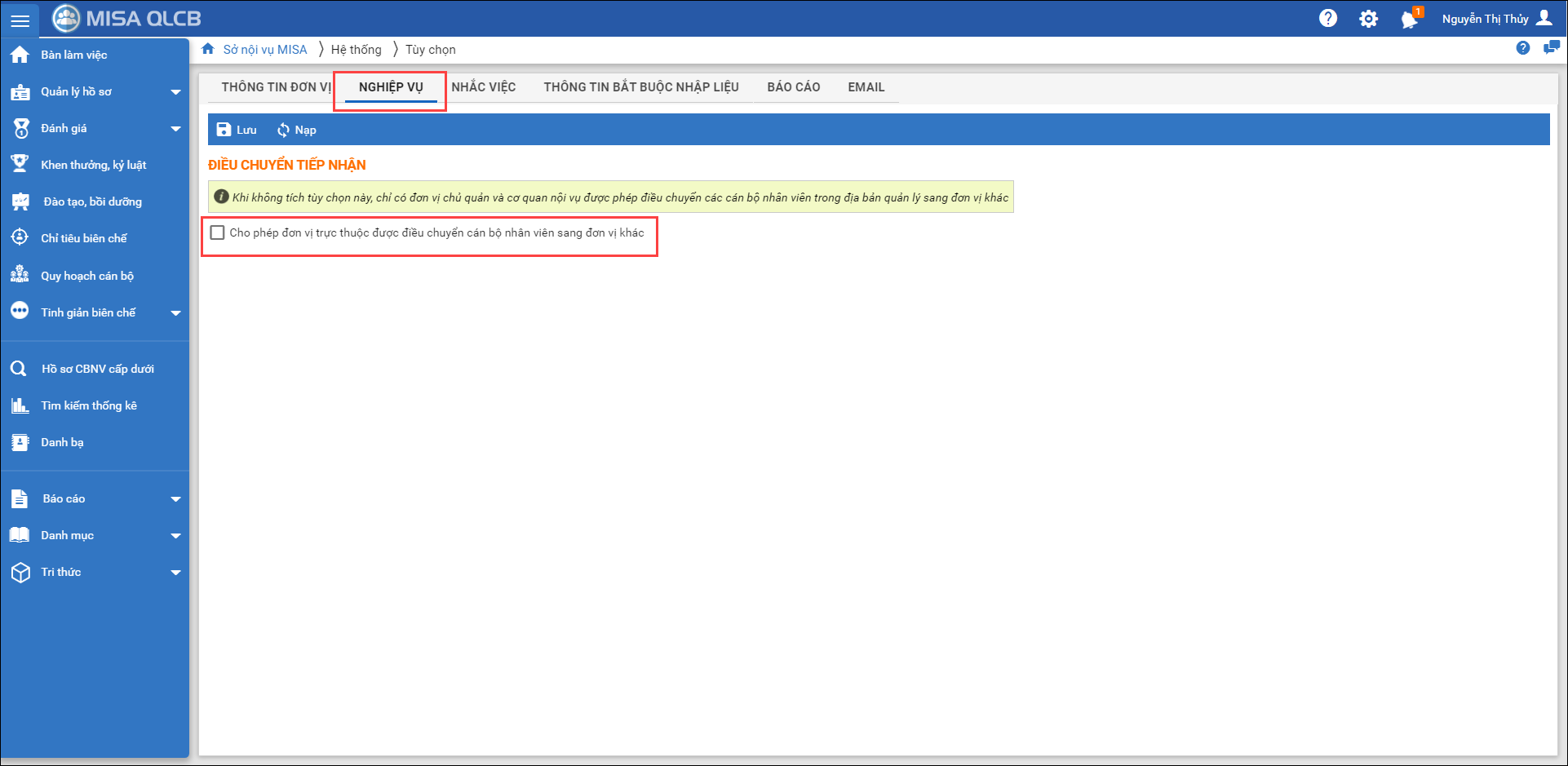Expand the Báo cáo sidebar dropdown arrow

click(175, 499)
